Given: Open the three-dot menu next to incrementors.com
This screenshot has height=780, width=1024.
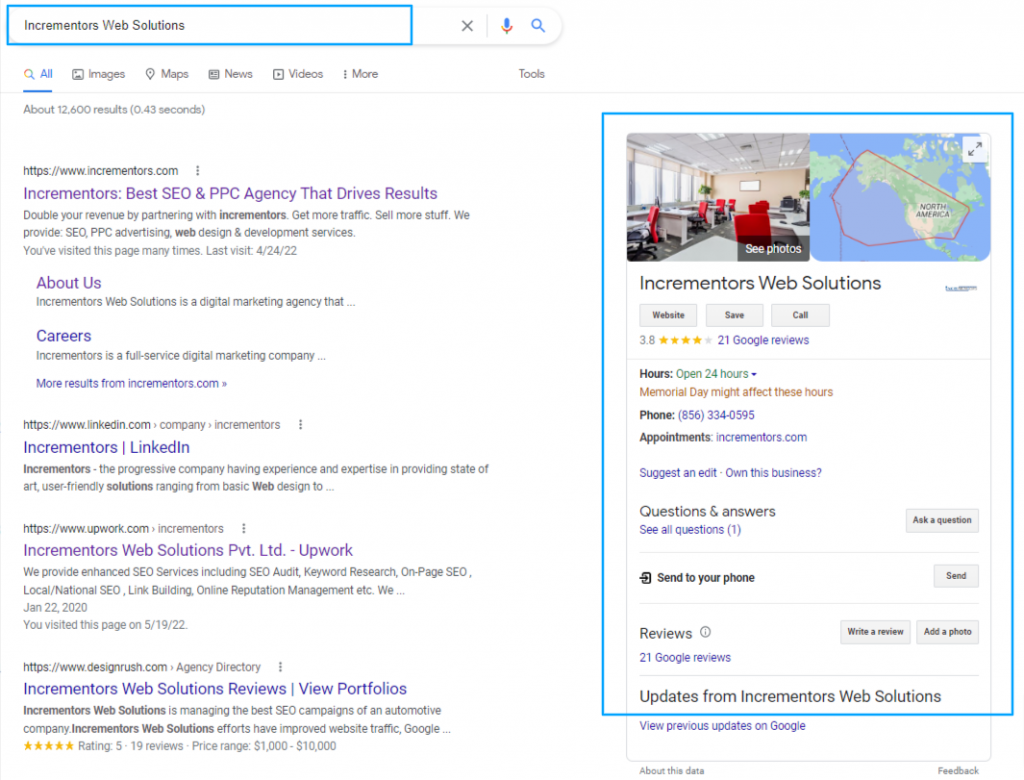Looking at the screenshot, I should click(x=197, y=170).
